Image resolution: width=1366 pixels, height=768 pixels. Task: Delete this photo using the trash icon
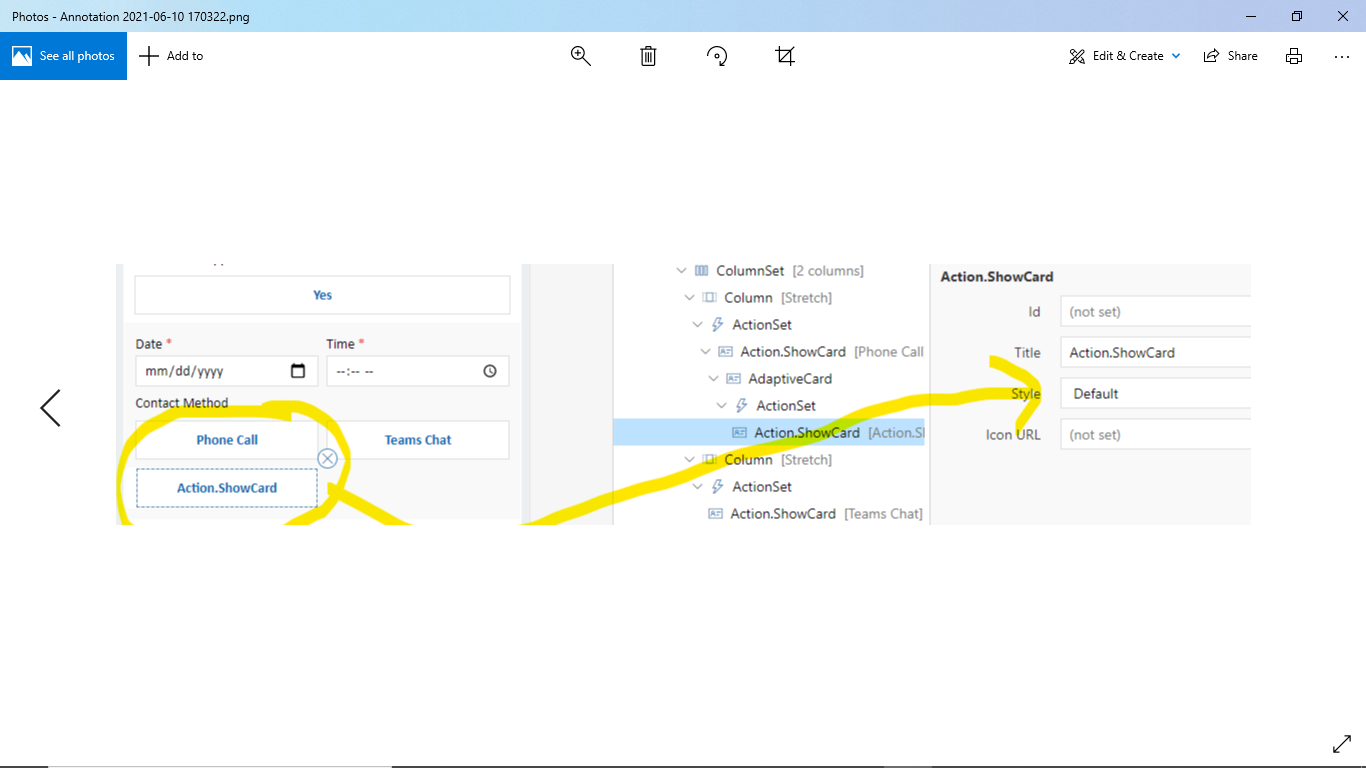click(x=647, y=56)
